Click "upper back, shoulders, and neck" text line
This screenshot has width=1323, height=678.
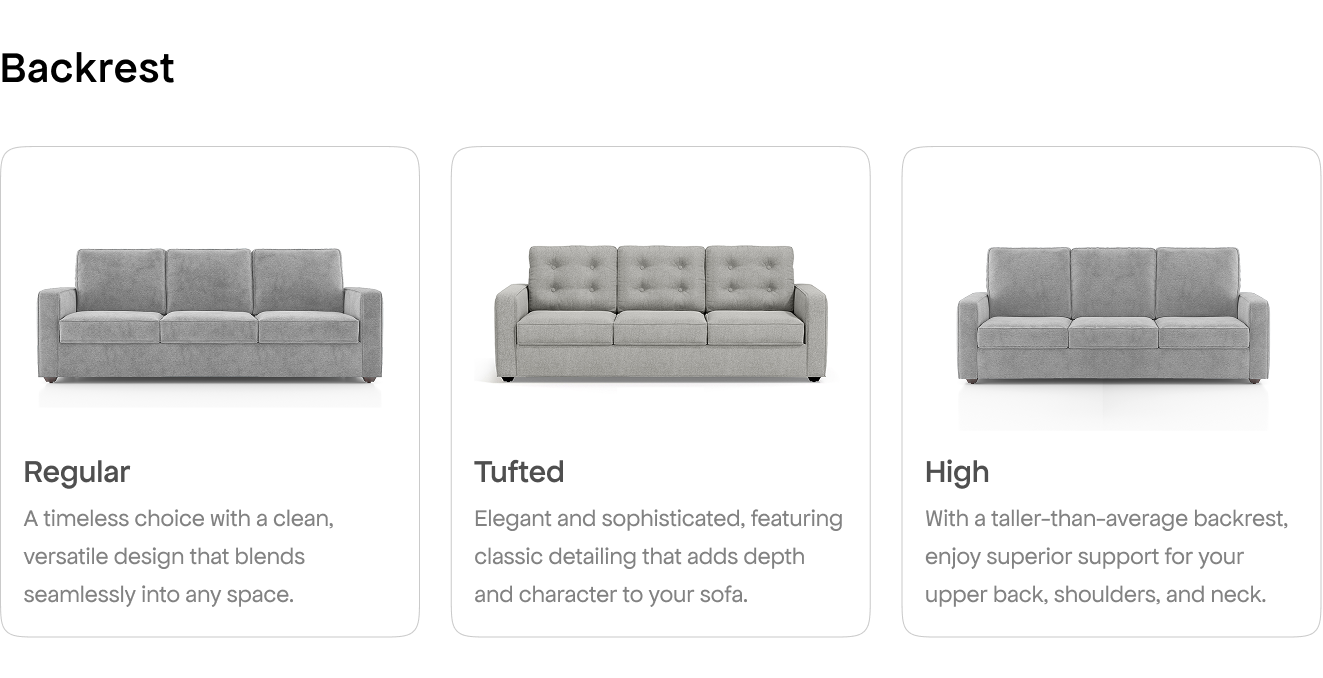pos(1096,595)
